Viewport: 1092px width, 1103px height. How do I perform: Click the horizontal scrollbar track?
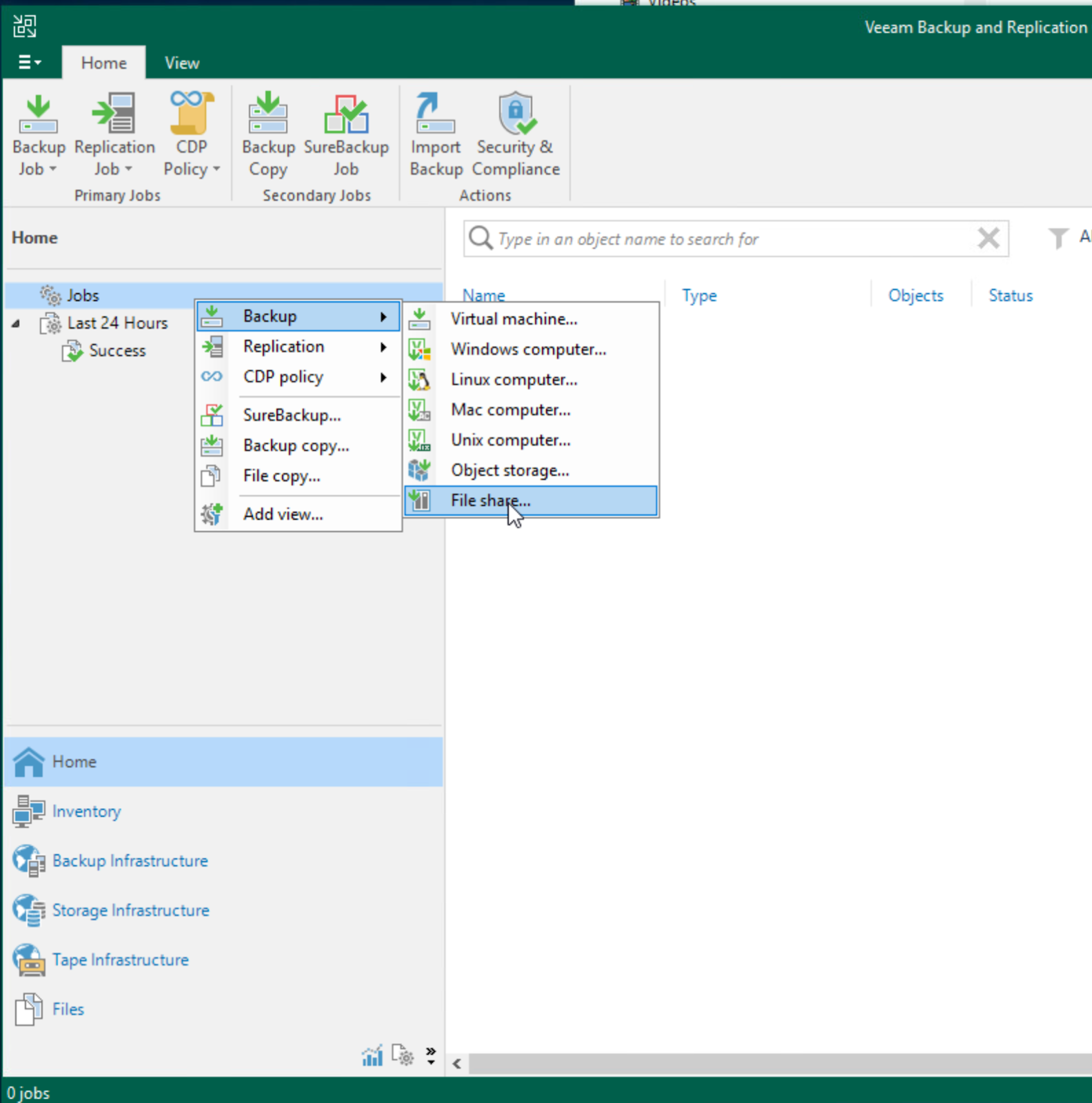pyautogui.click(x=780, y=1064)
